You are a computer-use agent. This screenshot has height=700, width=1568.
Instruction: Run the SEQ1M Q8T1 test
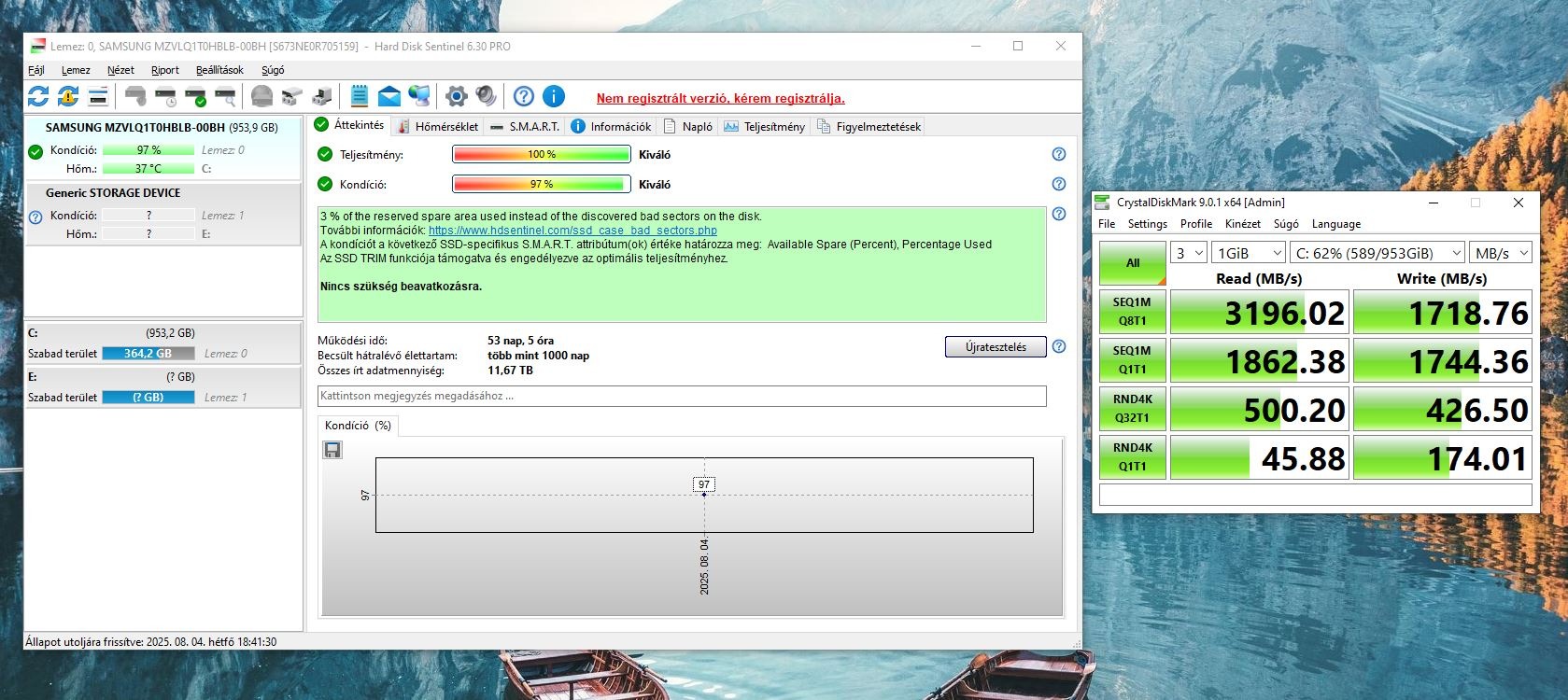point(1133,312)
